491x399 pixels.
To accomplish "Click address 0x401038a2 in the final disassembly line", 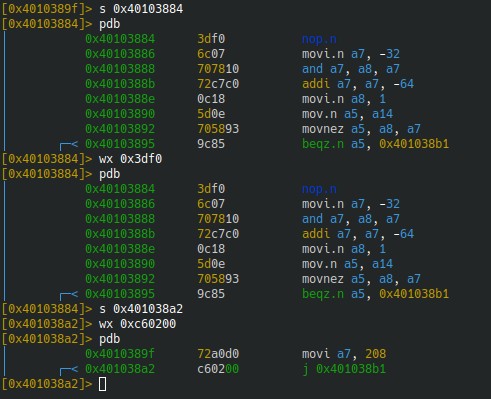I will (x=120, y=369).
